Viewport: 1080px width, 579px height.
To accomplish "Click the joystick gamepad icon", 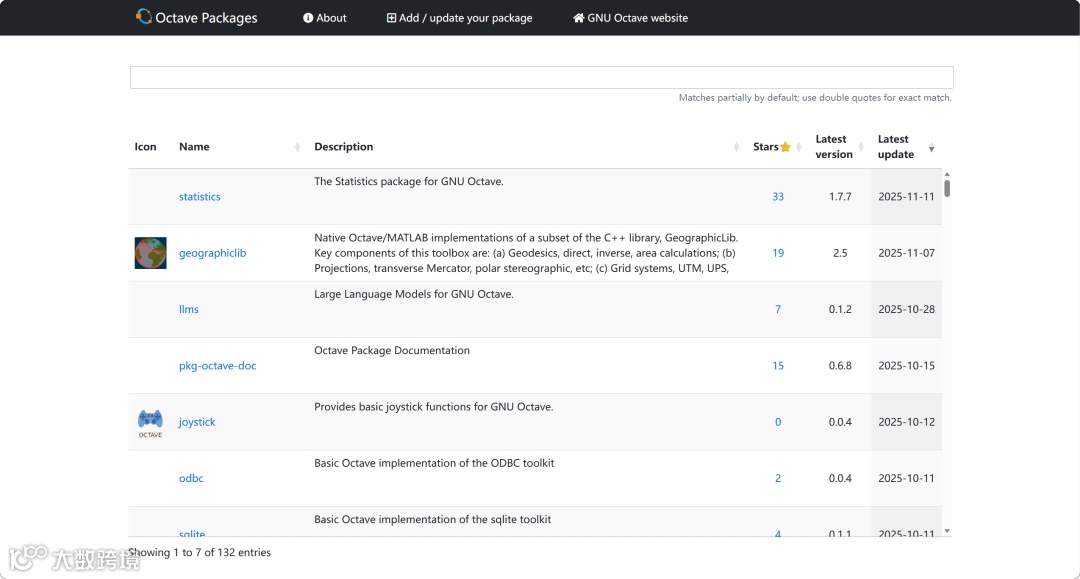I will pos(150,420).
